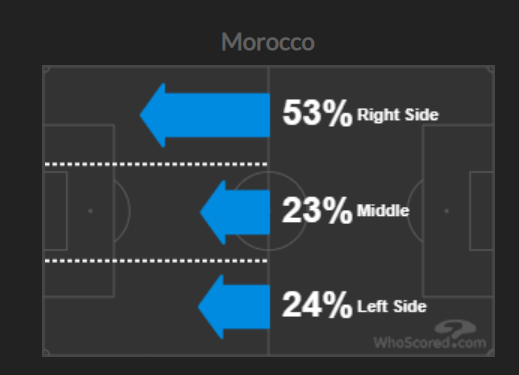Select the Middle label
This screenshot has height=375, width=519.
click(x=383, y=211)
